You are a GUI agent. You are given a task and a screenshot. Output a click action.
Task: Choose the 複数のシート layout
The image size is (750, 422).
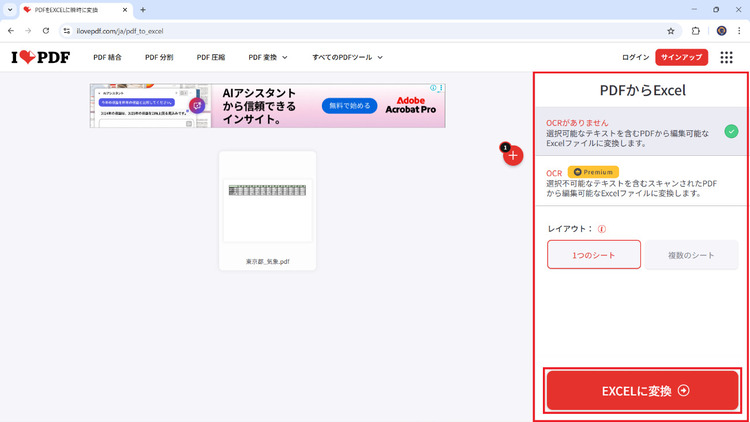pyautogui.click(x=691, y=255)
